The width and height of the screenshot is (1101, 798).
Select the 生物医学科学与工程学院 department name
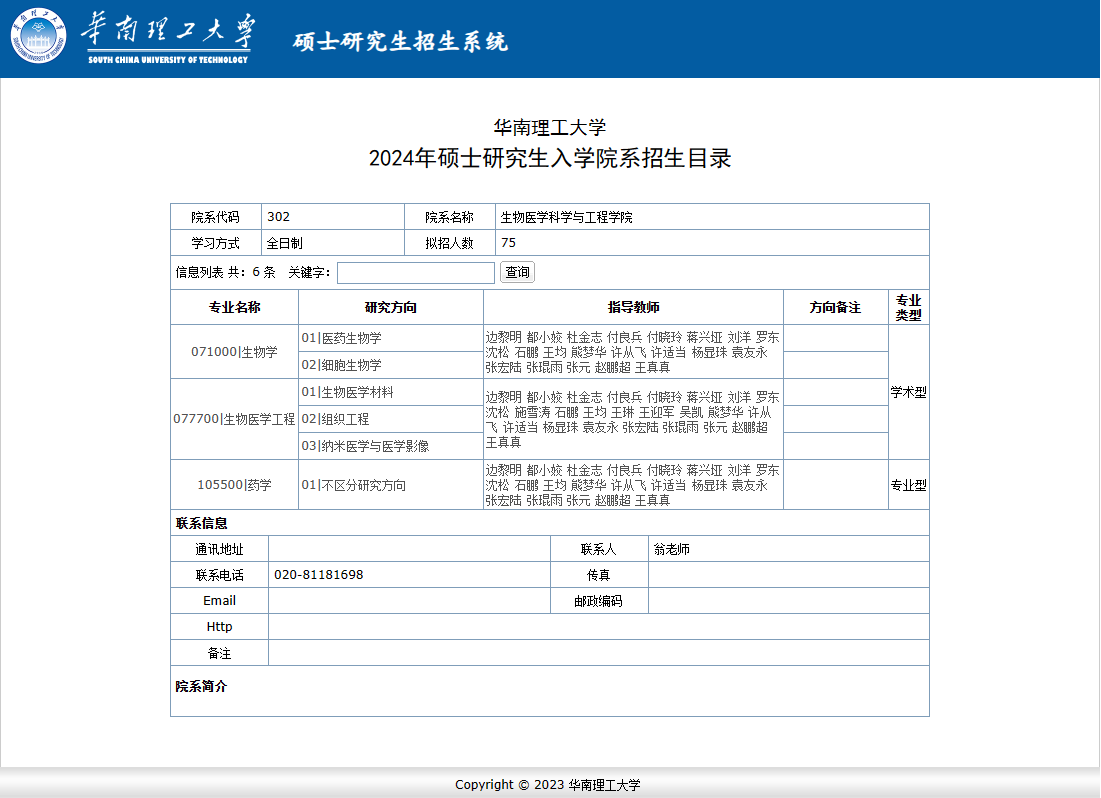[x=567, y=217]
